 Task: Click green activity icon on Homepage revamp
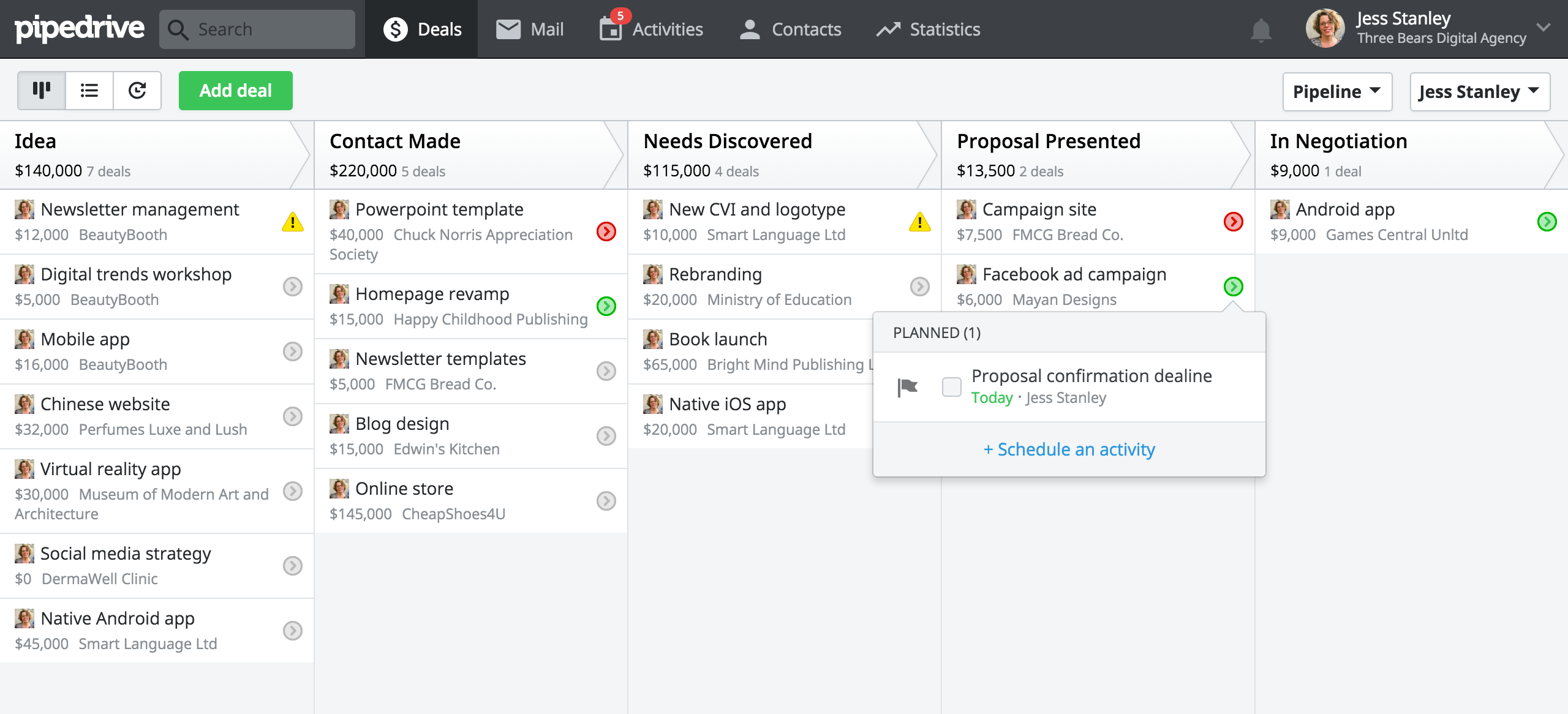(x=606, y=306)
